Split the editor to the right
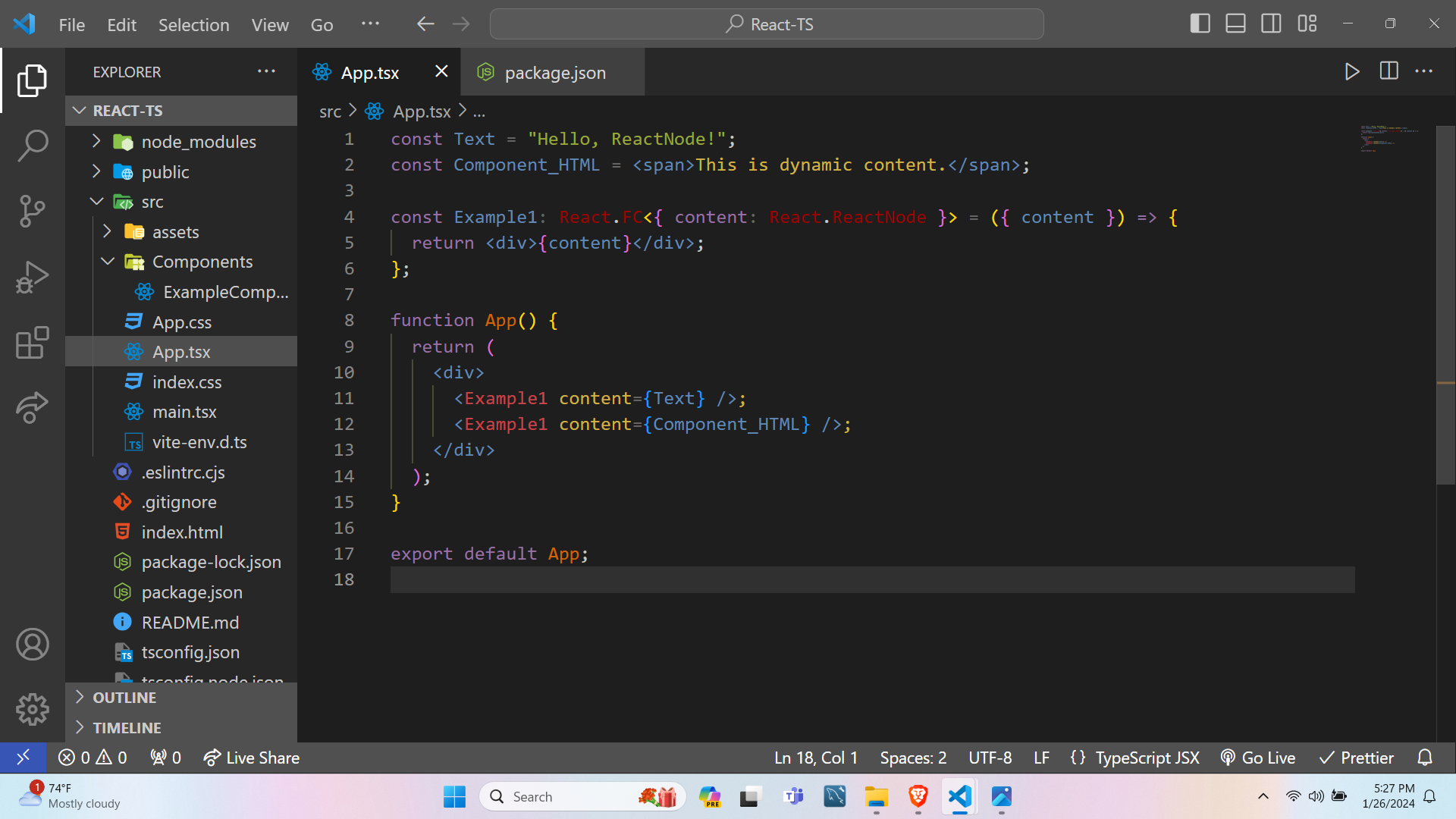Viewport: 1456px width, 819px height. pos(1389,72)
